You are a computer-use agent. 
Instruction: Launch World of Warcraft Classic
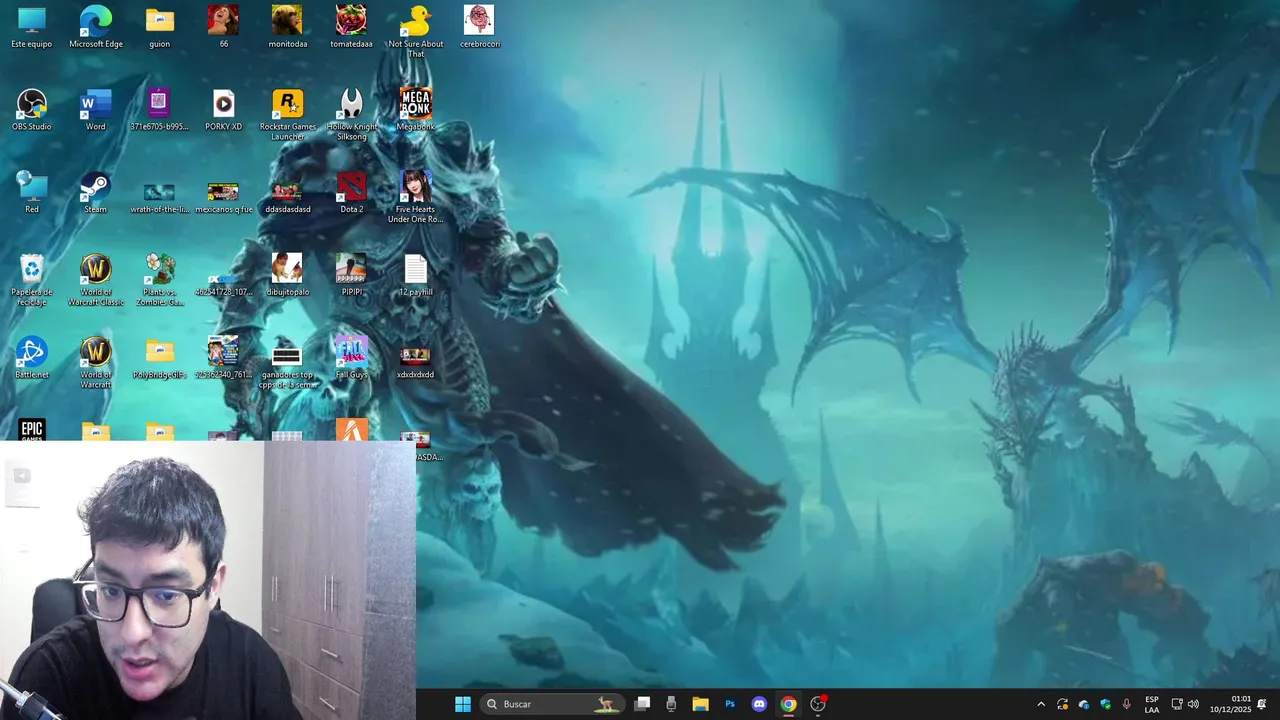coord(96,280)
